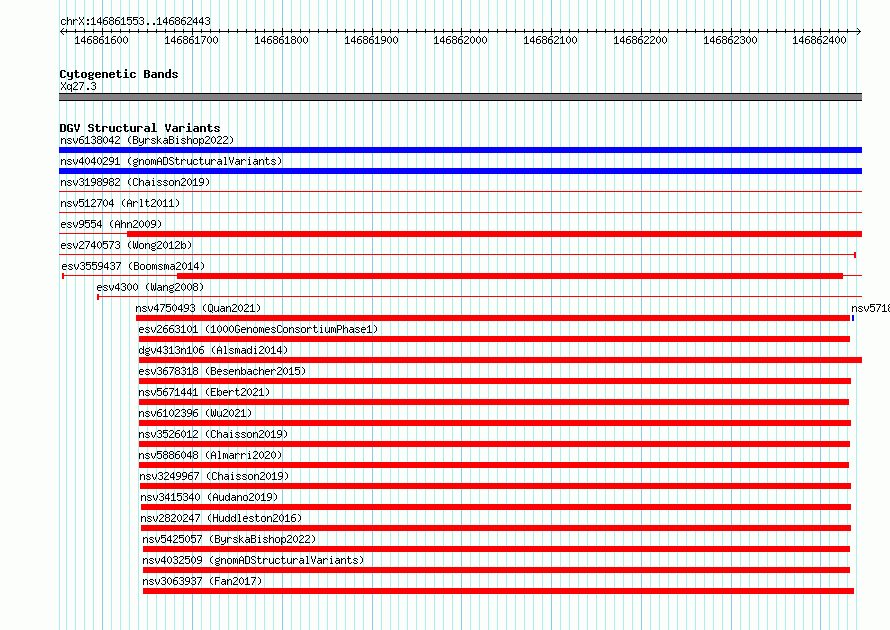Select the red esv3559437 variant bar

tap(510, 276)
